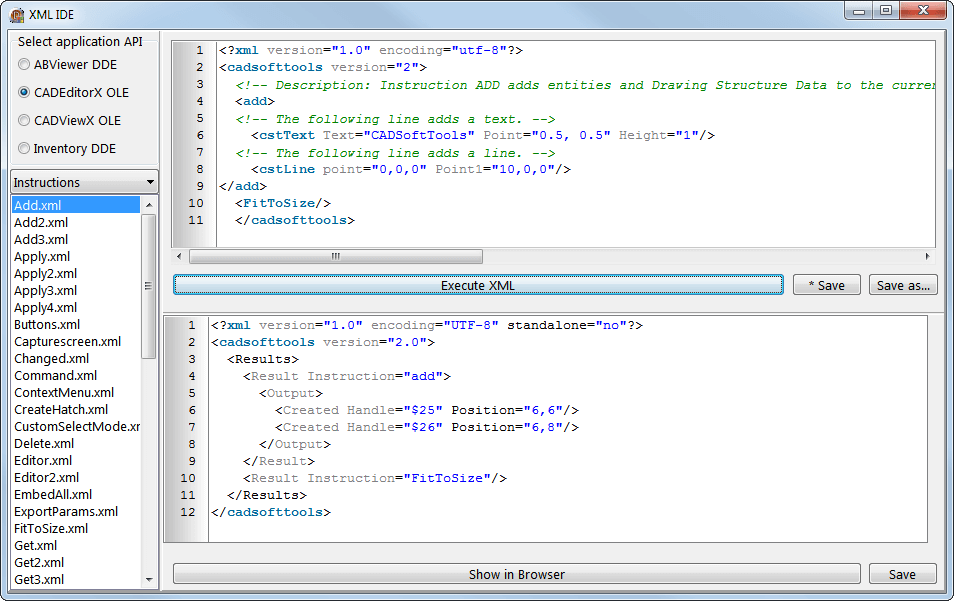
Task: Select Add2.xml in the file list
Action: (41, 222)
